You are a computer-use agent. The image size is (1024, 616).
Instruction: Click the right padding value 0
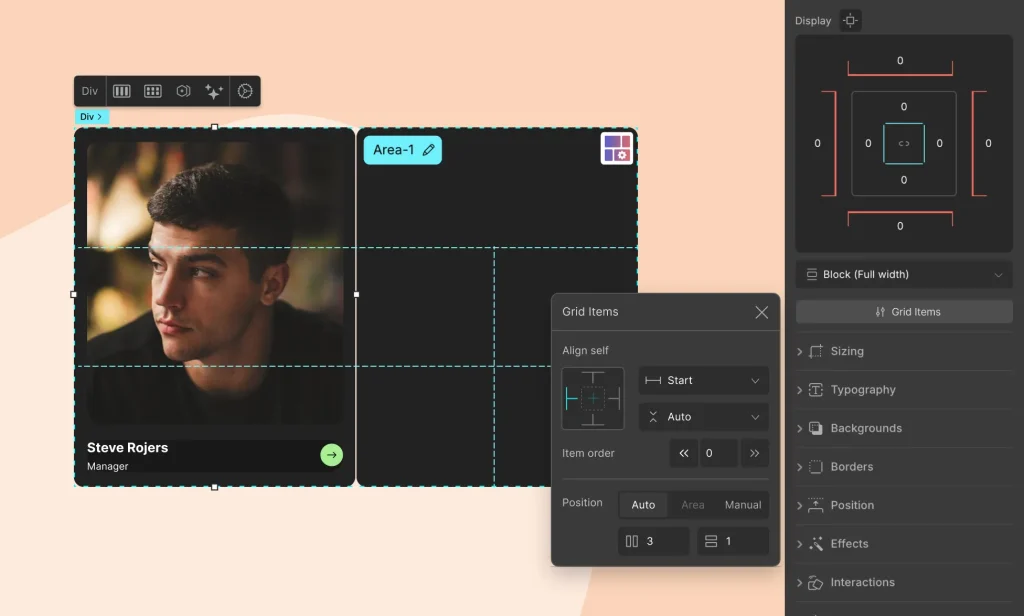940,143
